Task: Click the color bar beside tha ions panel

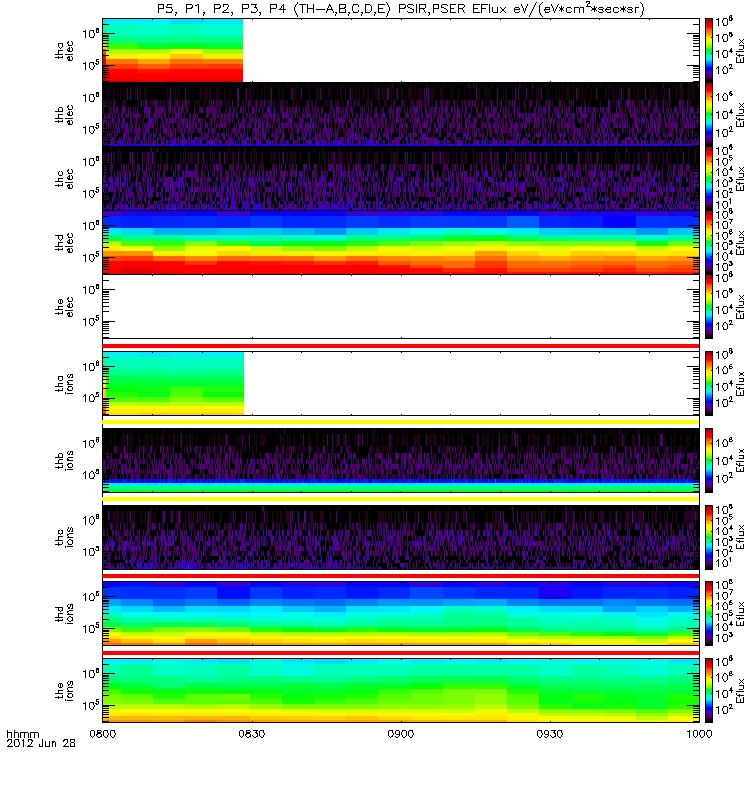Action: tap(709, 383)
